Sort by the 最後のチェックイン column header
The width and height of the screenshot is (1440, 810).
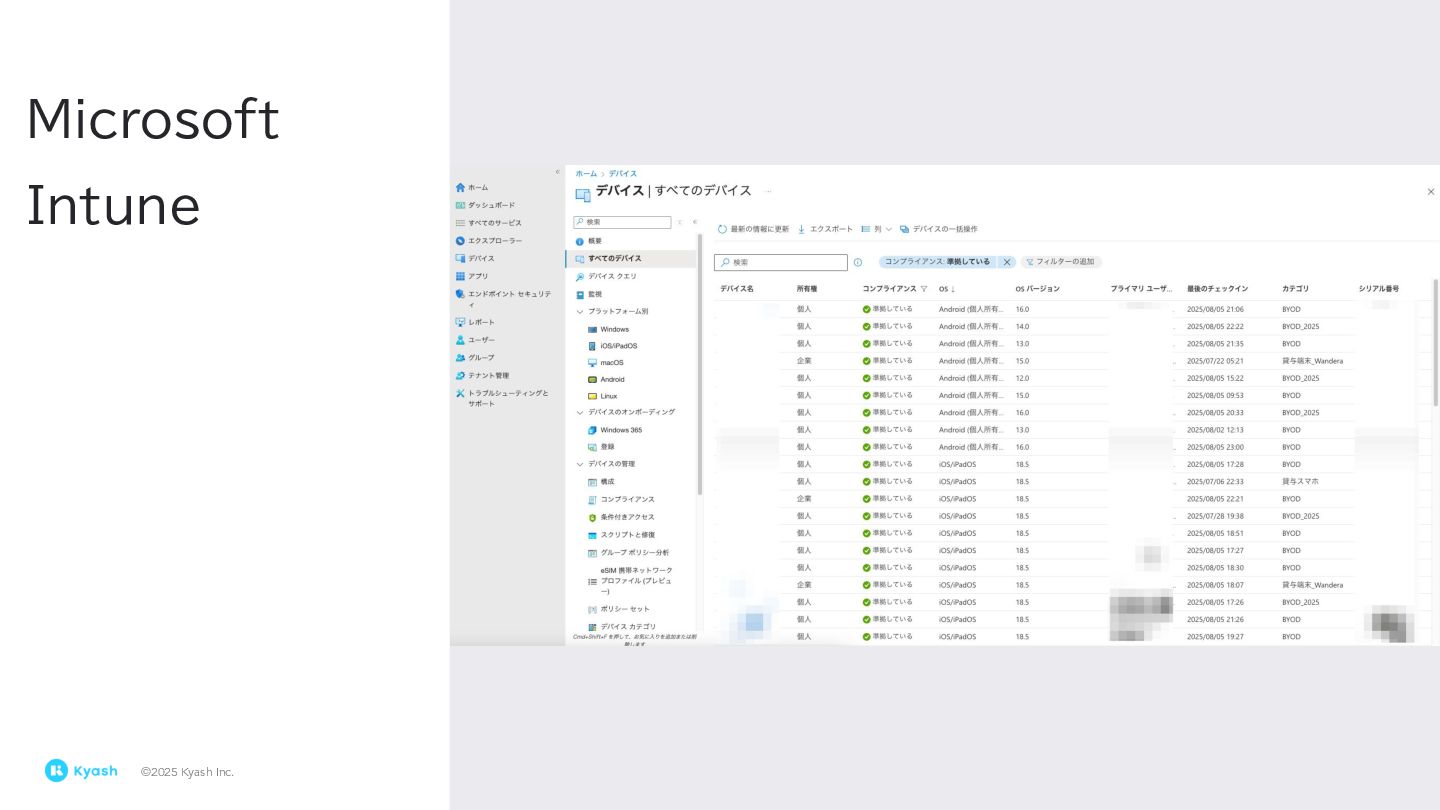[x=1217, y=289]
